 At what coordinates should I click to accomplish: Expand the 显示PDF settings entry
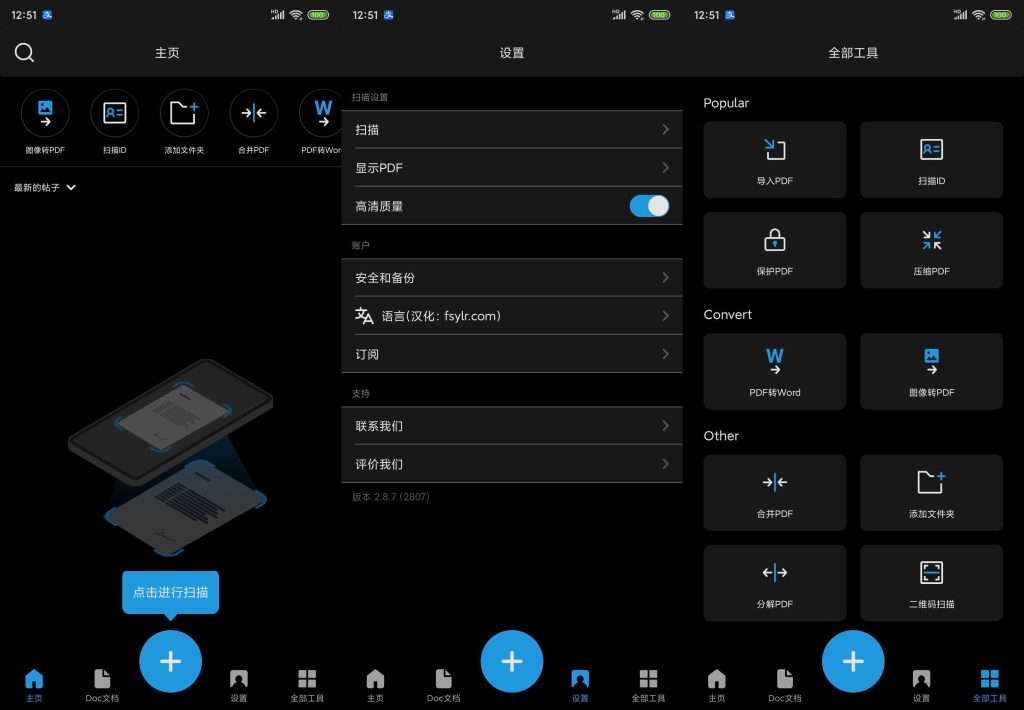pos(512,167)
